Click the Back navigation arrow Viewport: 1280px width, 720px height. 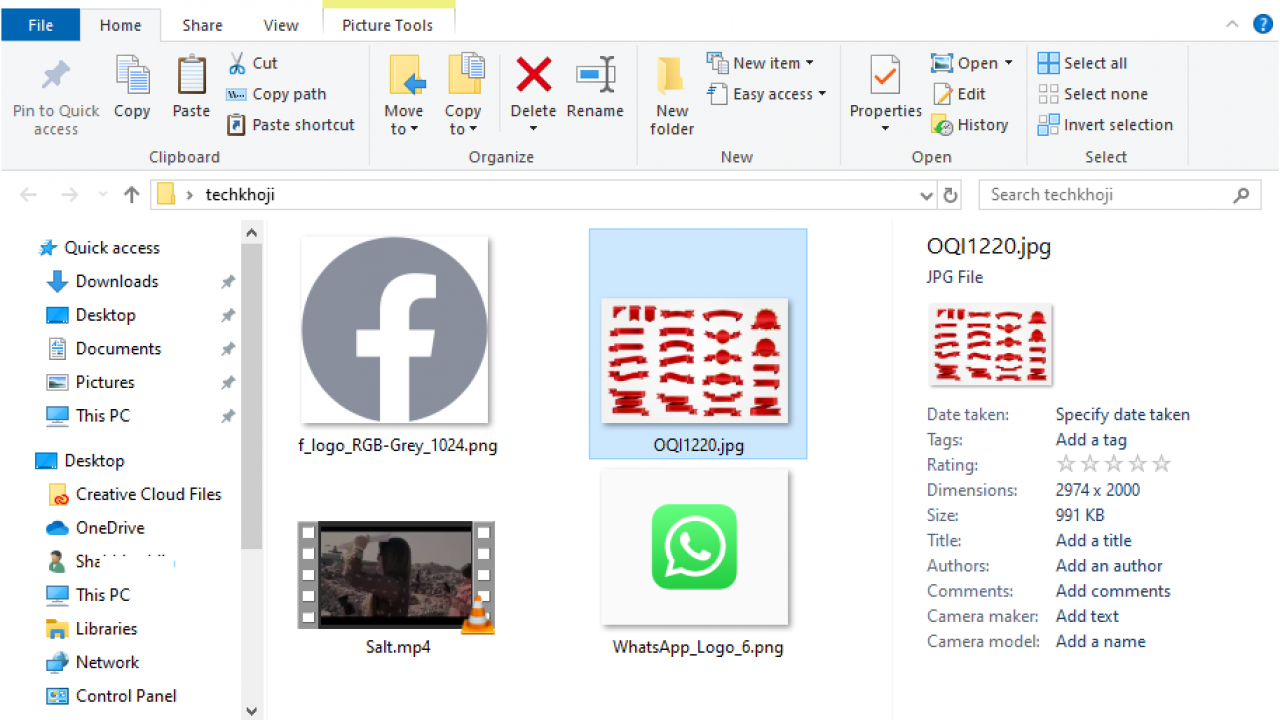pyautogui.click(x=28, y=195)
